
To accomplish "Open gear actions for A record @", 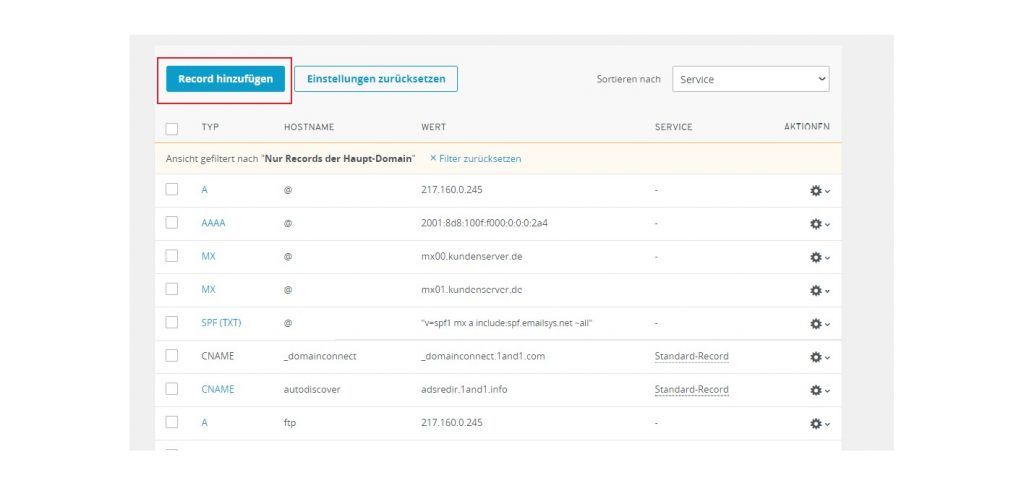I will click(x=819, y=190).
